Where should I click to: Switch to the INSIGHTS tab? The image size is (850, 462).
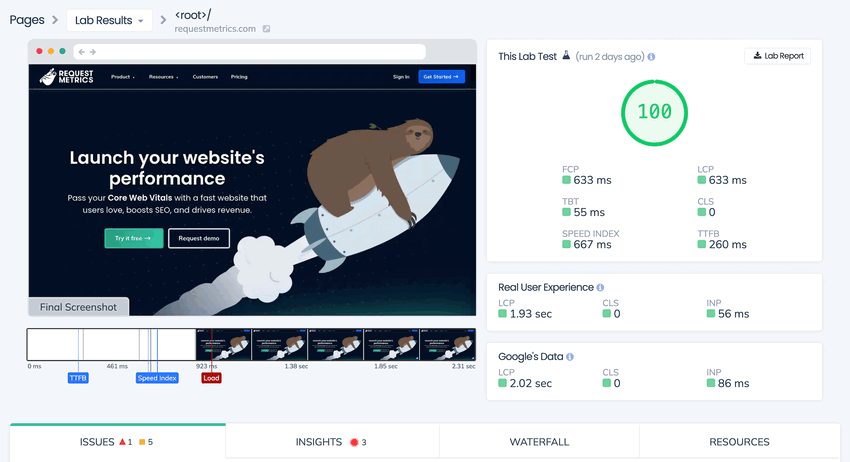(x=332, y=442)
